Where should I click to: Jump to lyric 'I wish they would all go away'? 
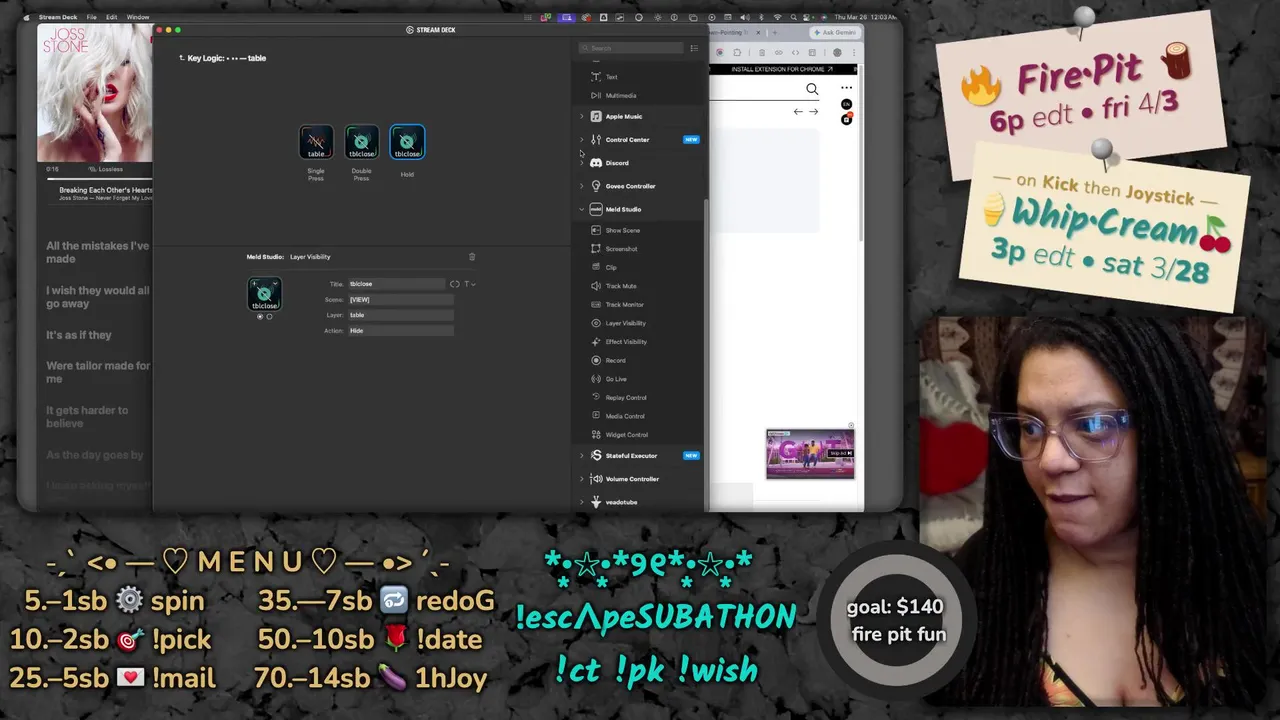98,297
